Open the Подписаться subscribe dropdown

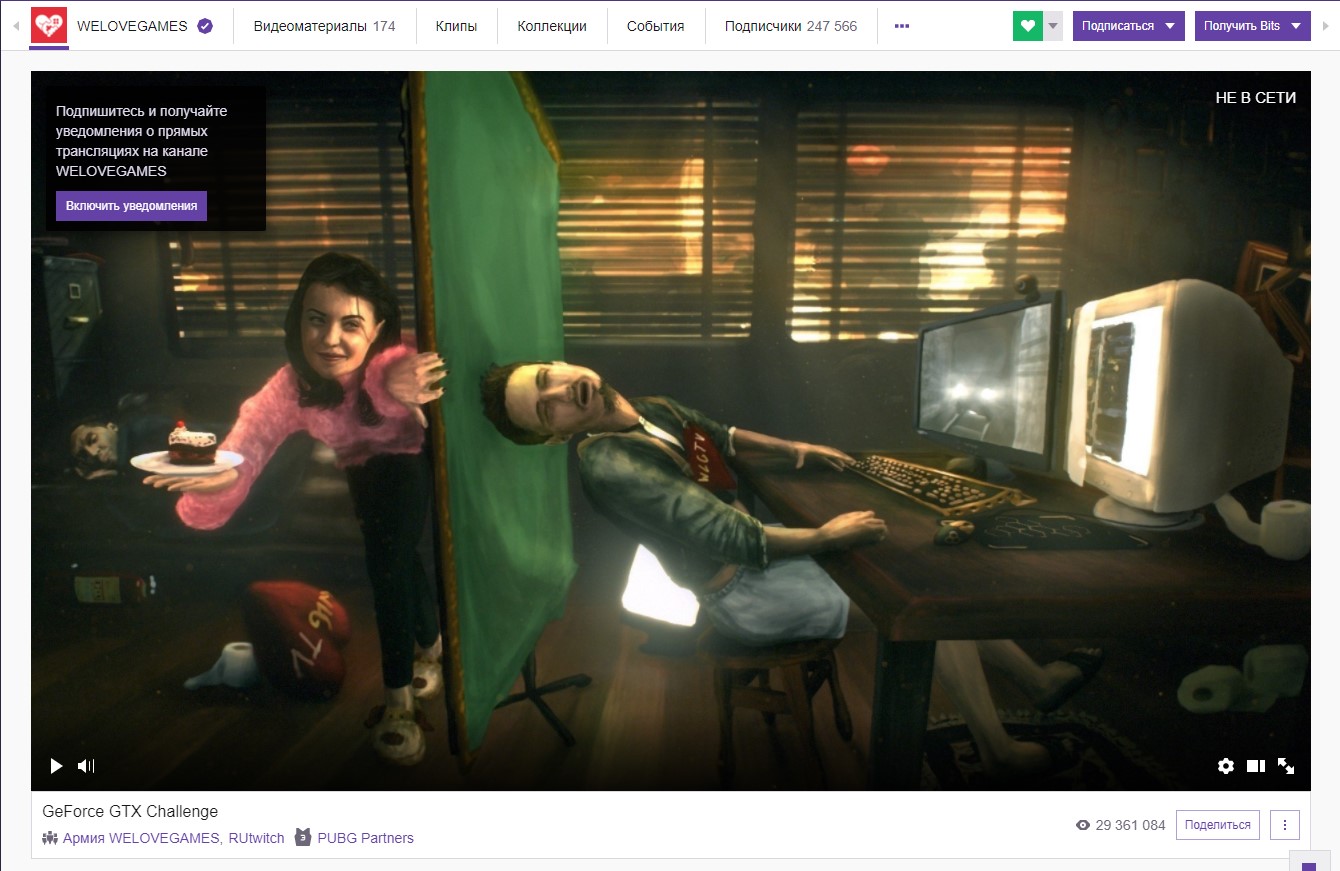(x=1129, y=26)
